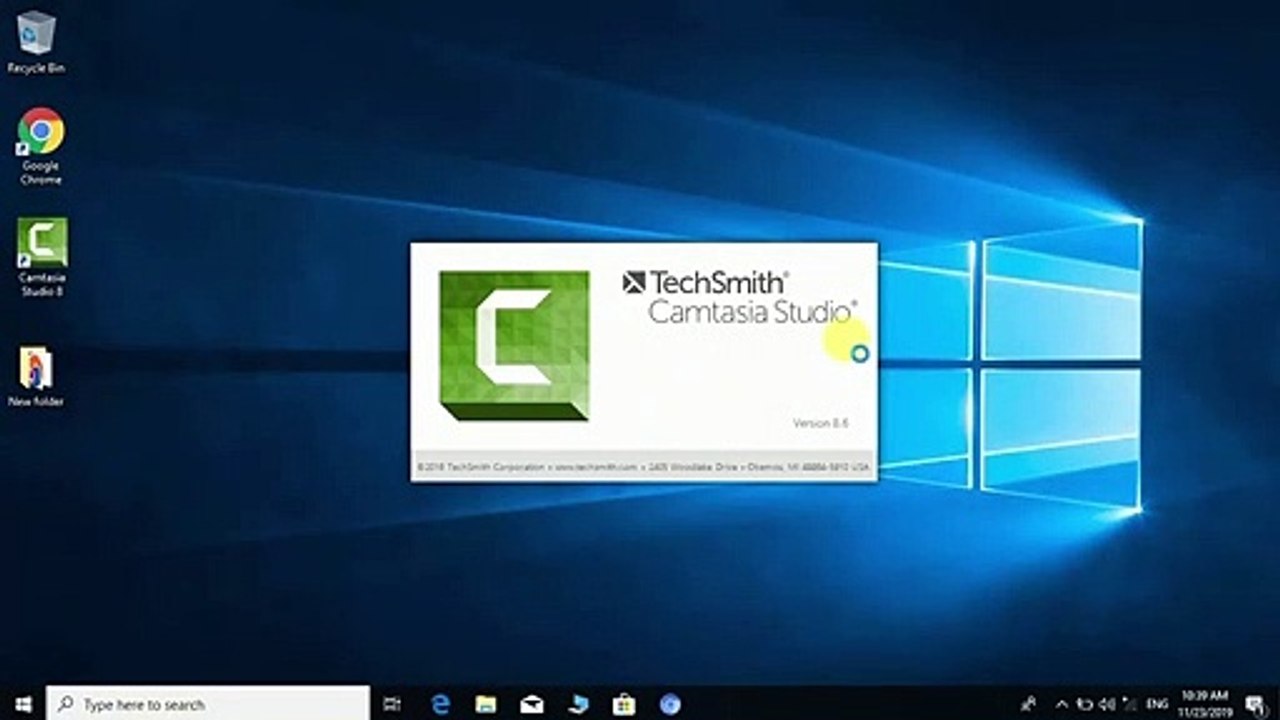Click the Version 8.6 text on splash
Screen dimensions: 1280x720
[820, 423]
